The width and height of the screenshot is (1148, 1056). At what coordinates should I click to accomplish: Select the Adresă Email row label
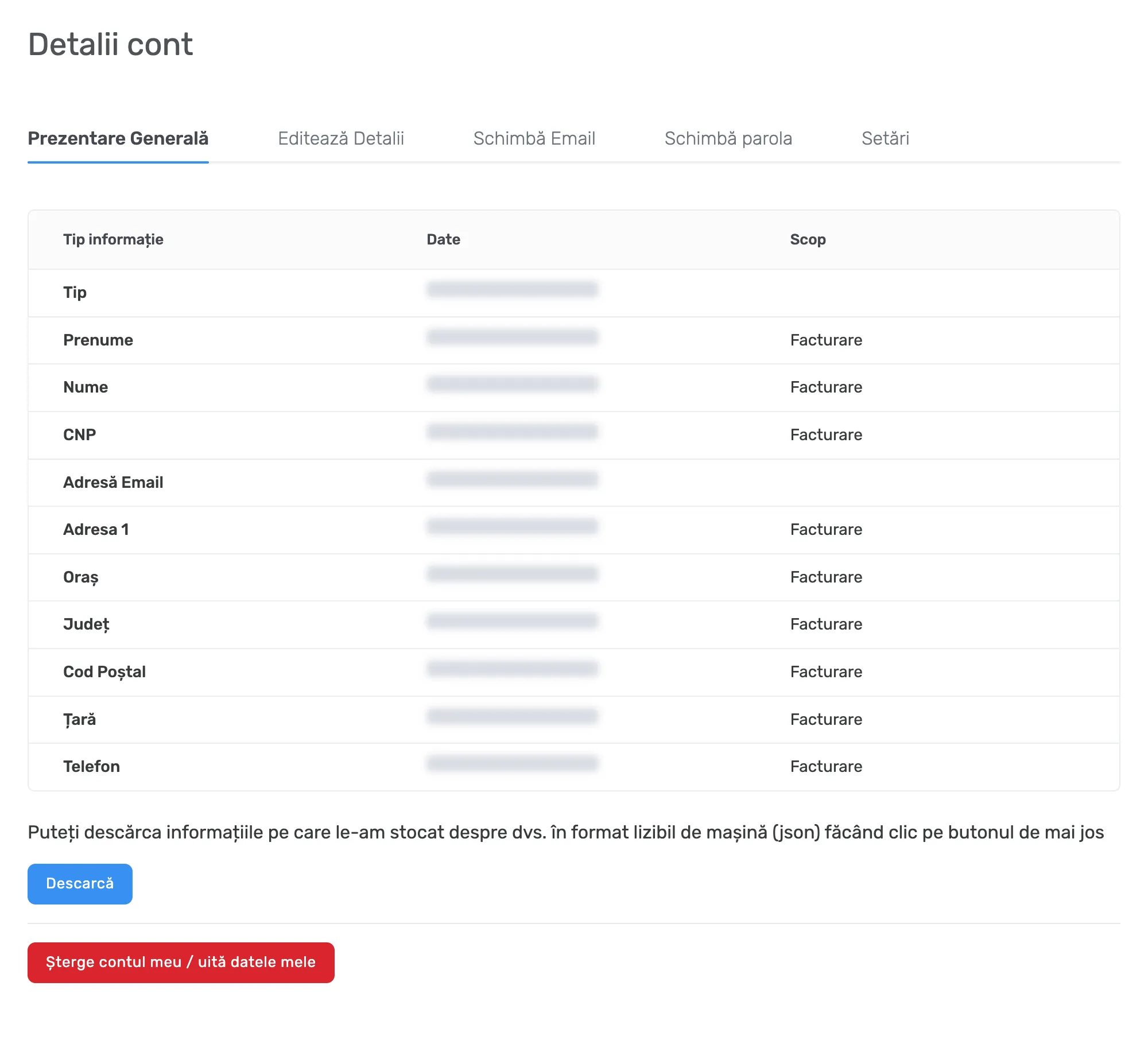pos(113,482)
